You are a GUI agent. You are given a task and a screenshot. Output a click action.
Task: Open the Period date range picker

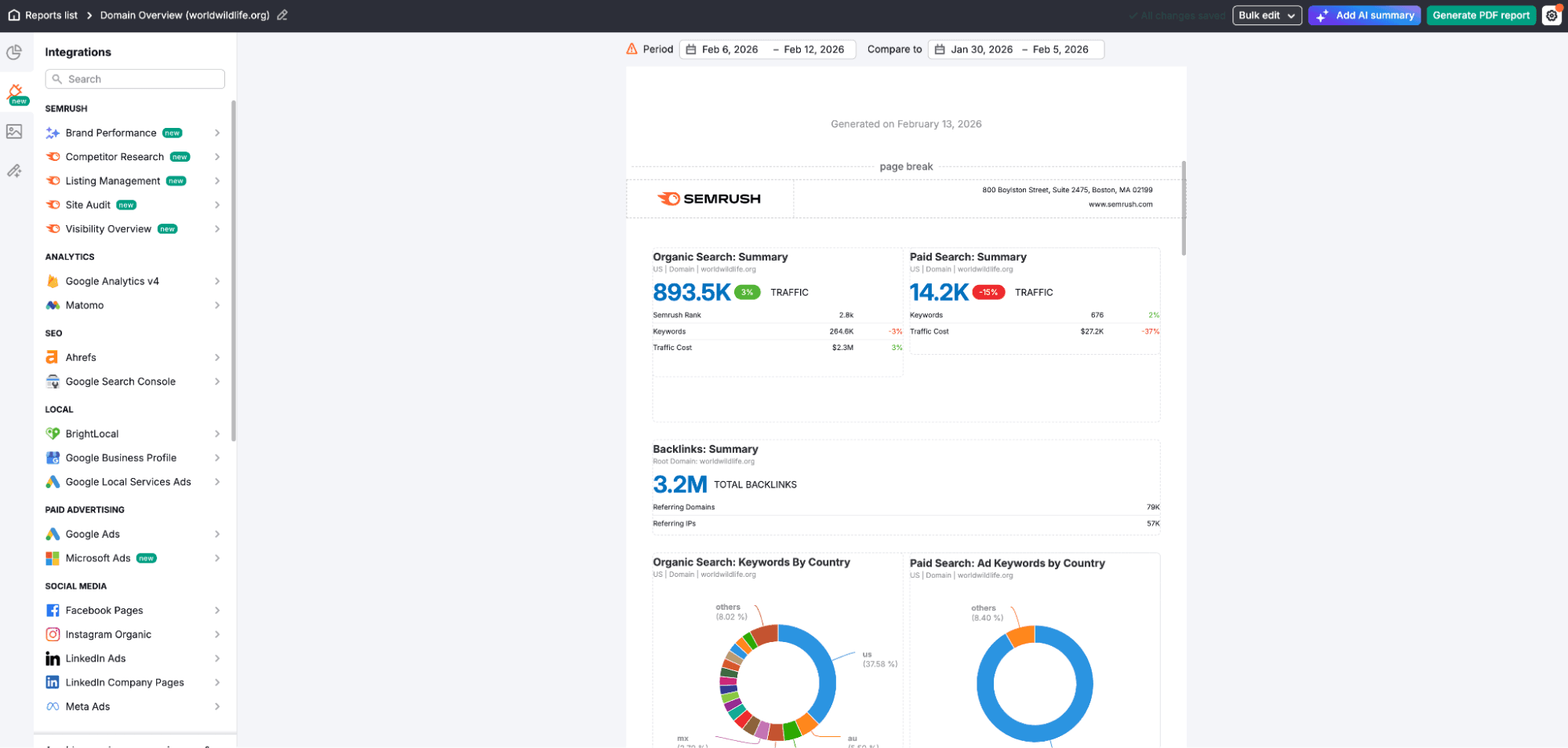point(767,49)
